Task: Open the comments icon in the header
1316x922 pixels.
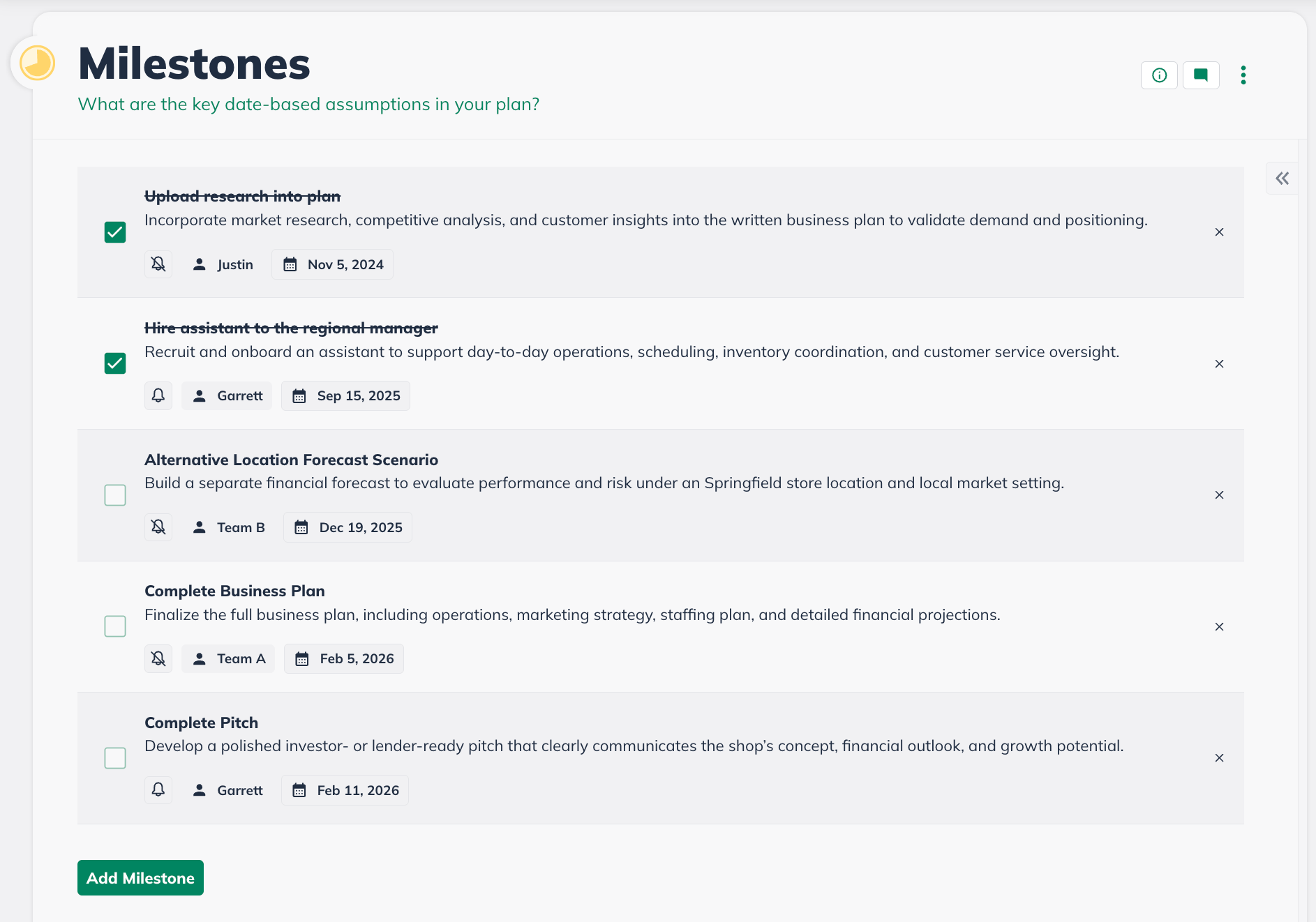Action: coord(1201,75)
